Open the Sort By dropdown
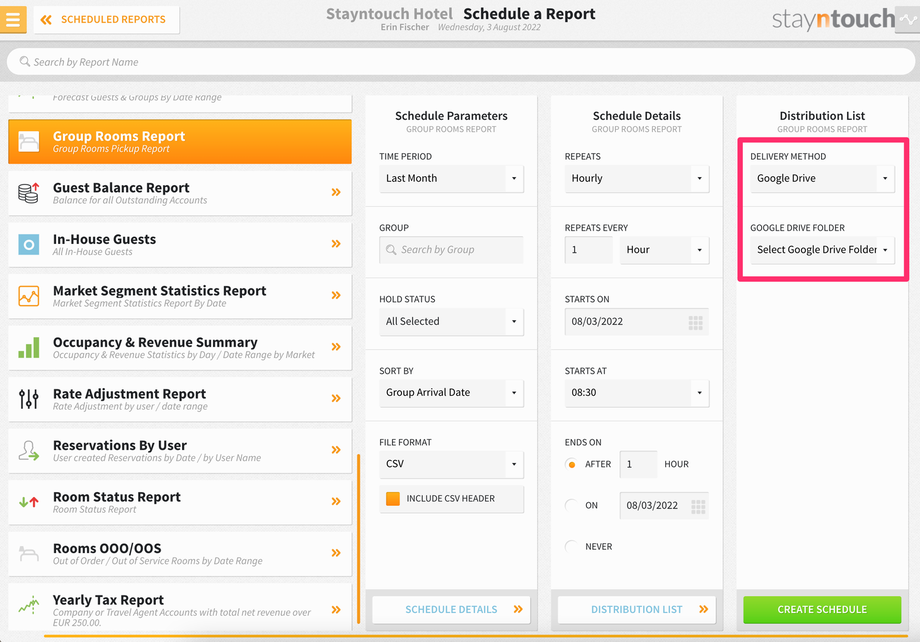This screenshot has width=920, height=642. (451, 393)
